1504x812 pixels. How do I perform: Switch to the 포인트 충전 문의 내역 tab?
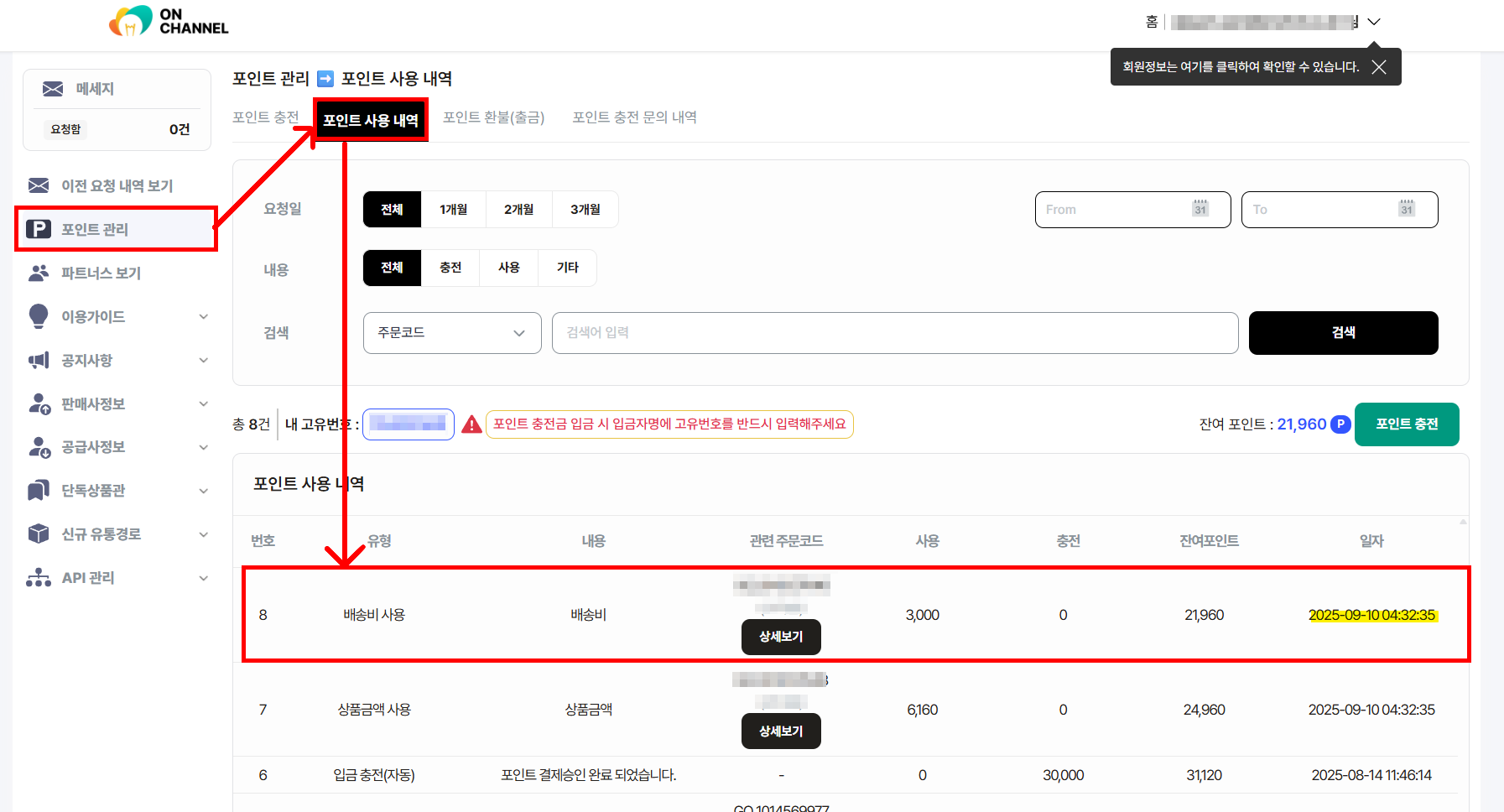(634, 117)
